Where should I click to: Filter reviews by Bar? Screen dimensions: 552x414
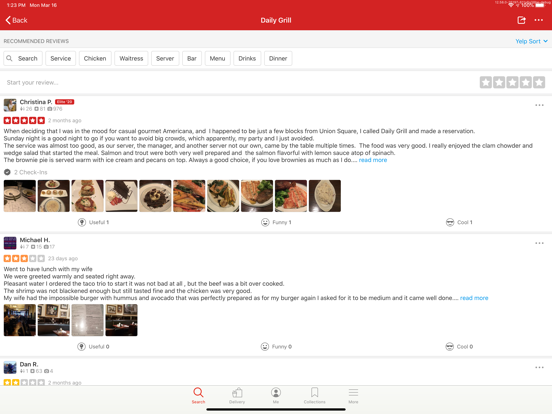pos(192,58)
